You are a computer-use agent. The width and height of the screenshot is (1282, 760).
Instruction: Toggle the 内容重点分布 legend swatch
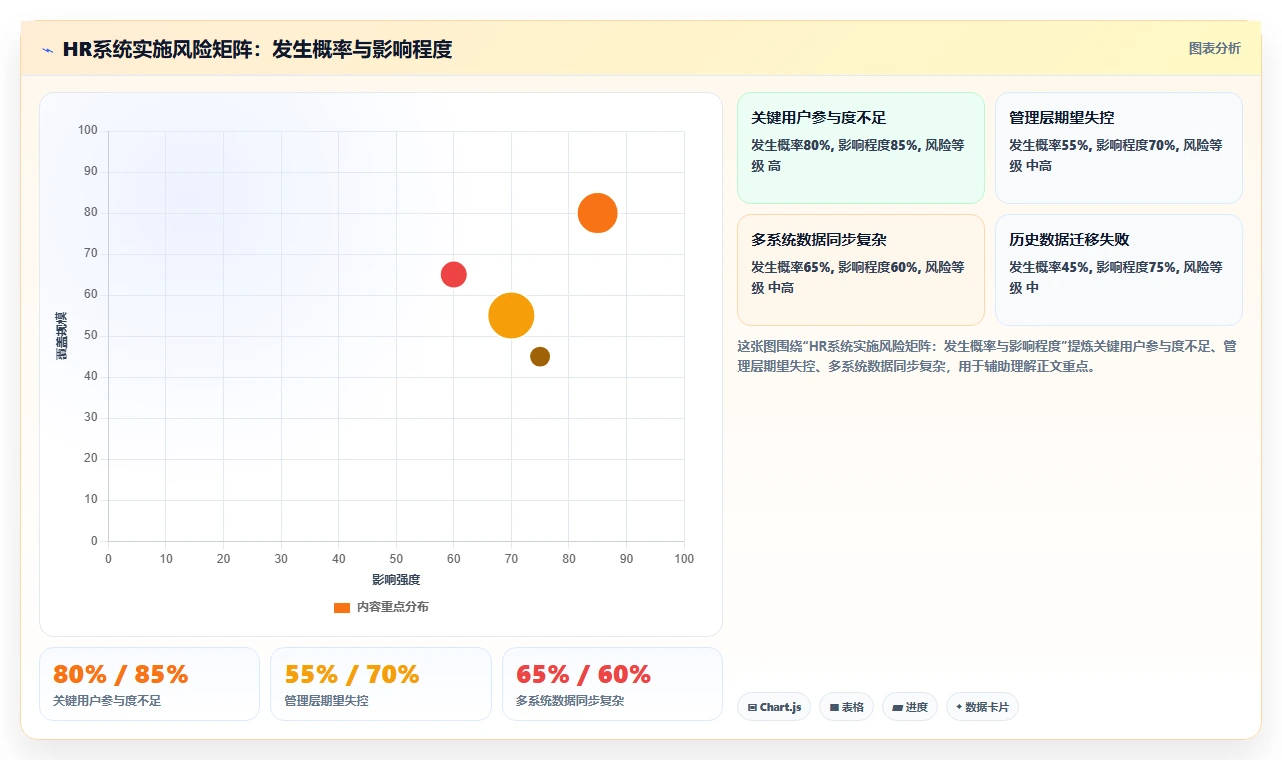[x=342, y=607]
